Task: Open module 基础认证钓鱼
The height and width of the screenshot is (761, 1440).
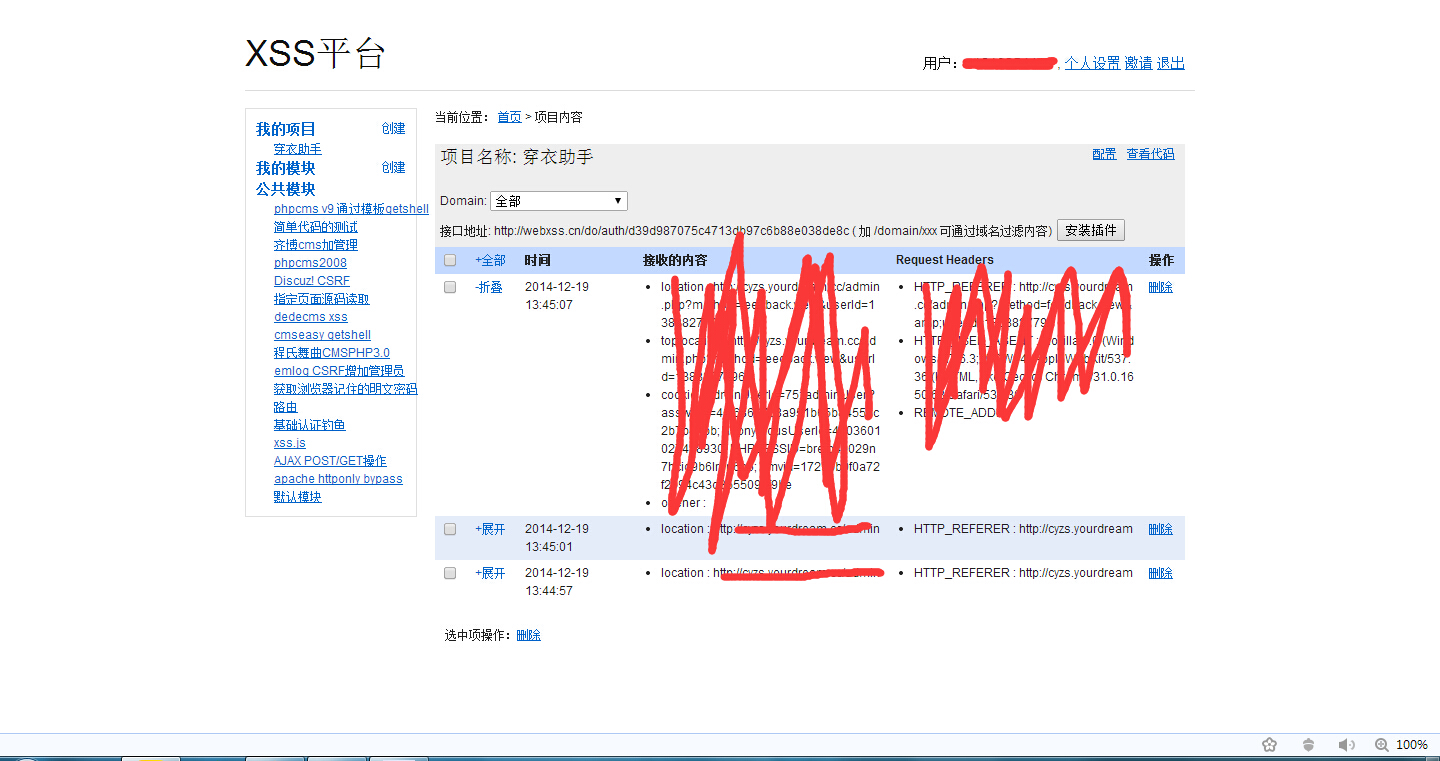Action: [x=310, y=425]
